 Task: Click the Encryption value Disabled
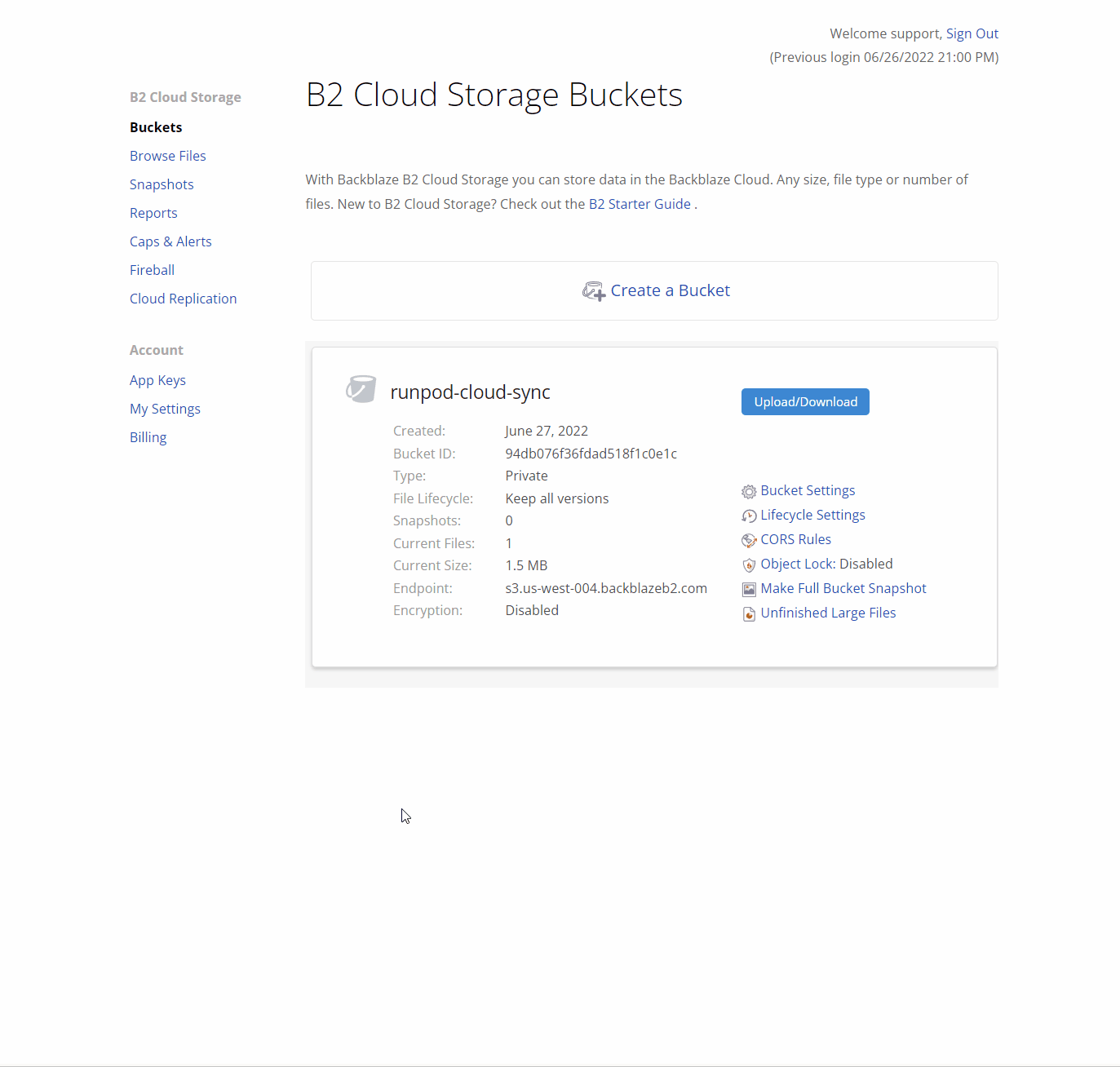tap(532, 610)
